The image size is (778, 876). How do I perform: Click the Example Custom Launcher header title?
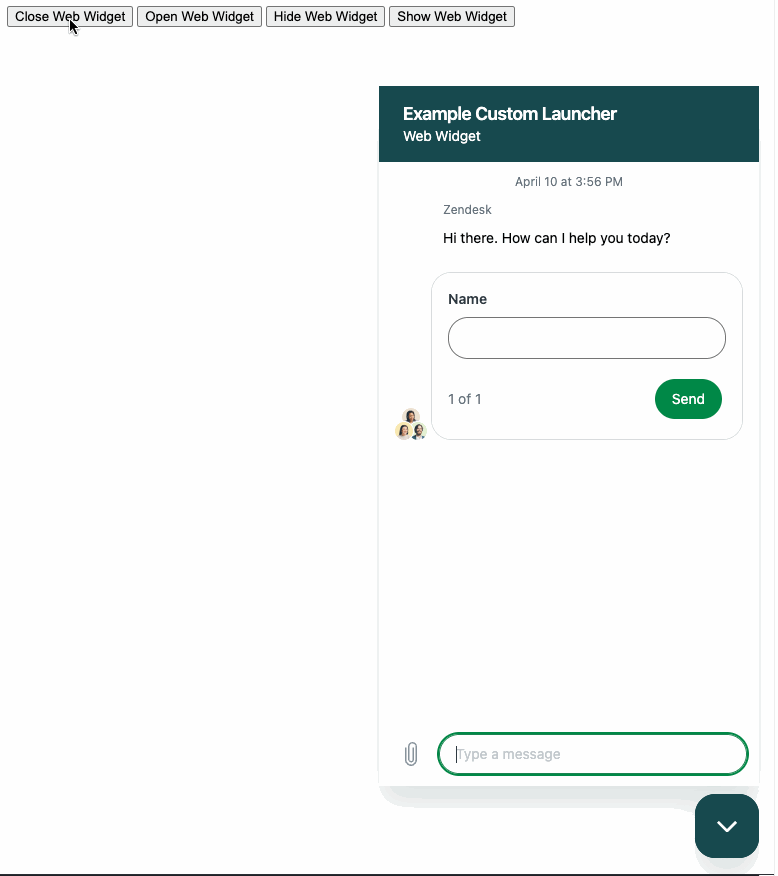509,114
